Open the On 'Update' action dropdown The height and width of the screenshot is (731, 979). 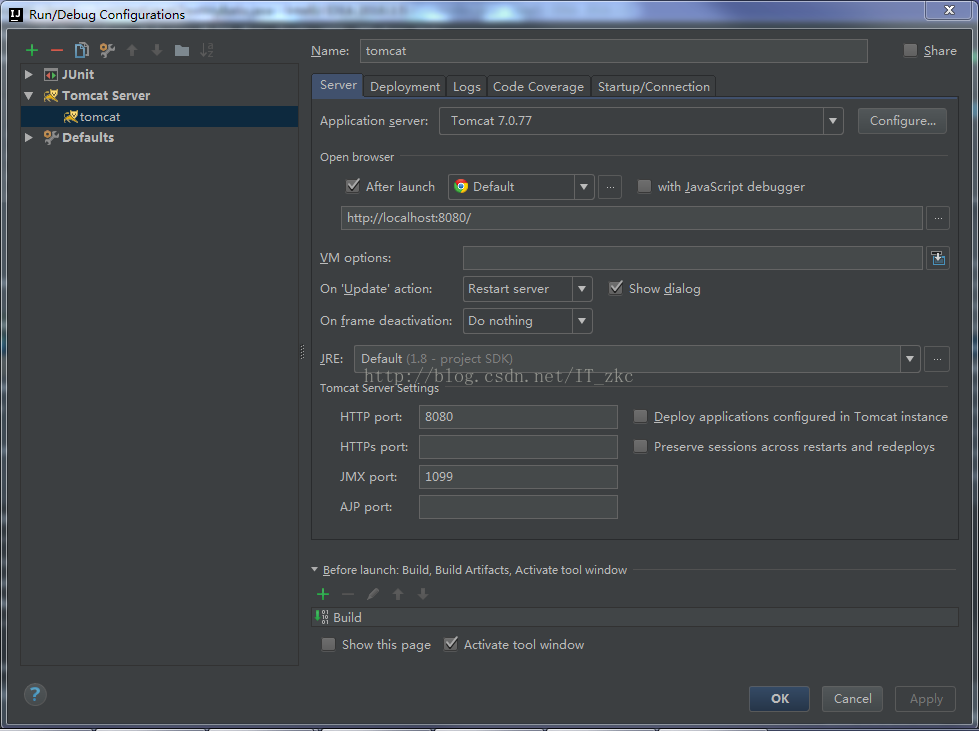coord(582,289)
